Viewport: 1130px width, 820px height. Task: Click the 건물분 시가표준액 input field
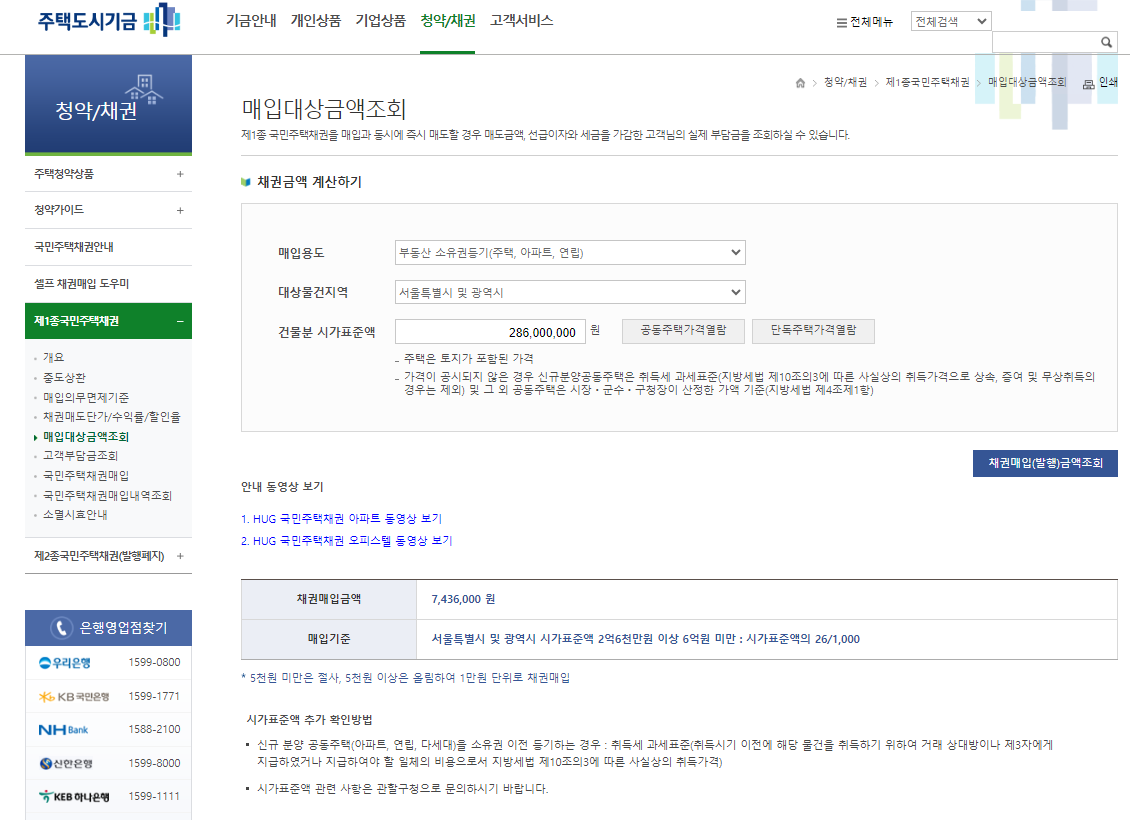click(490, 330)
